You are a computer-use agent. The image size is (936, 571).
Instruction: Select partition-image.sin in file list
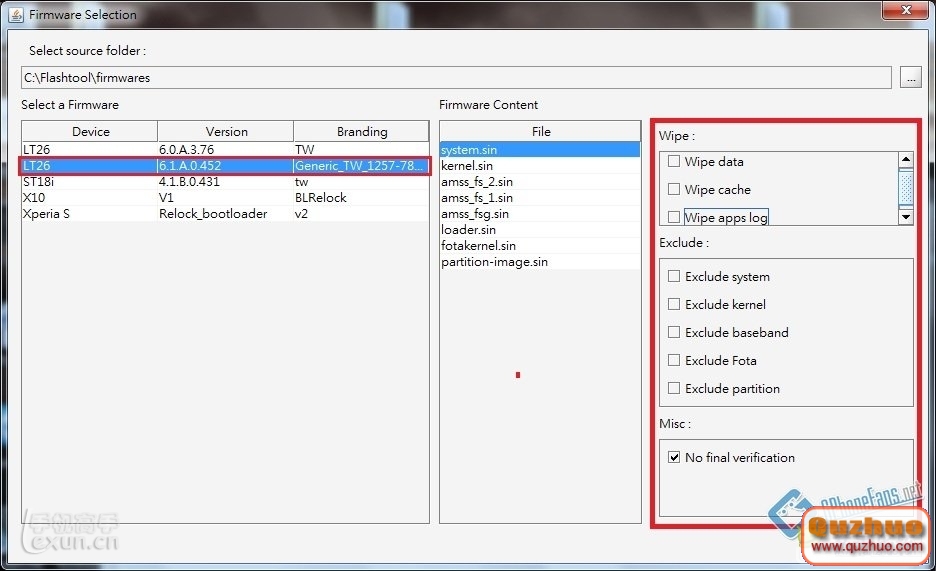pos(540,262)
